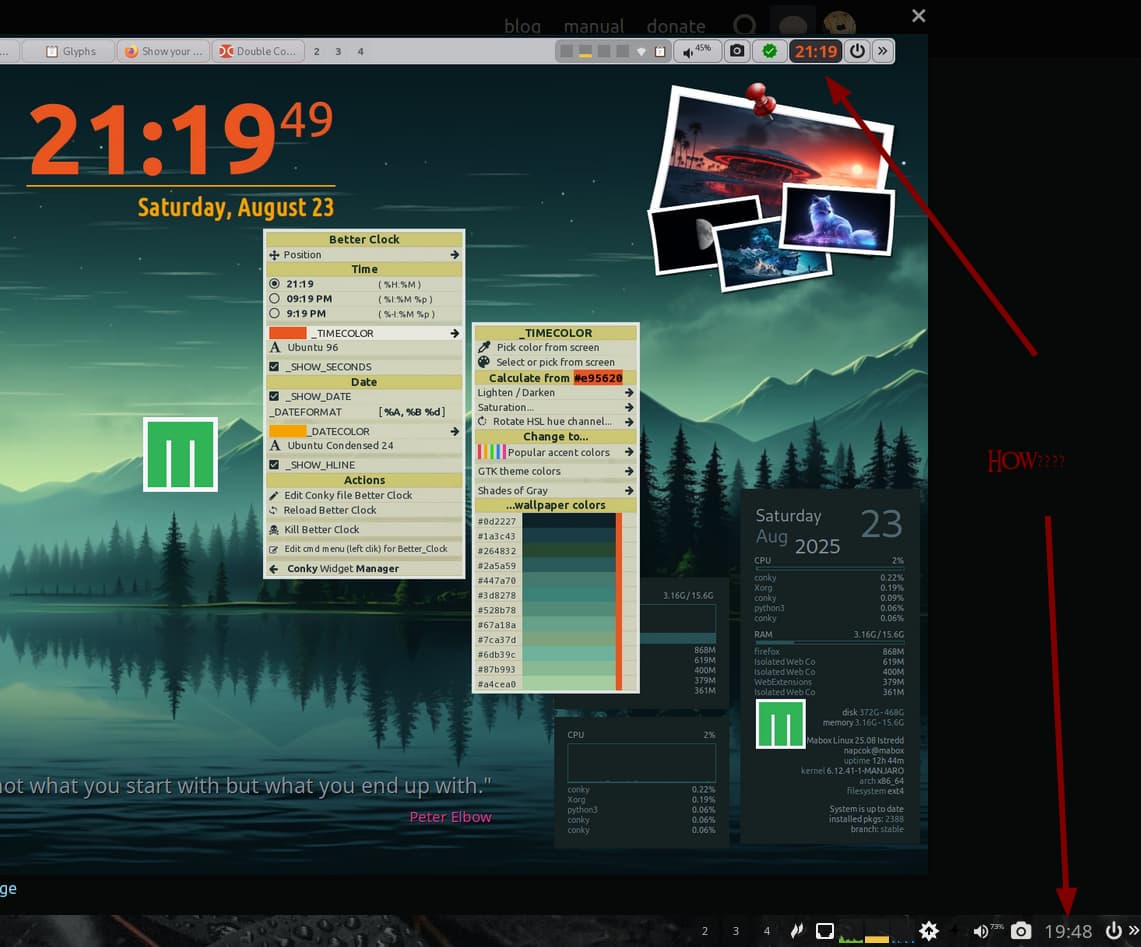Click the update notifier gear icon in bottom panel
Viewport: 1141px width, 947px height.
click(x=929, y=931)
